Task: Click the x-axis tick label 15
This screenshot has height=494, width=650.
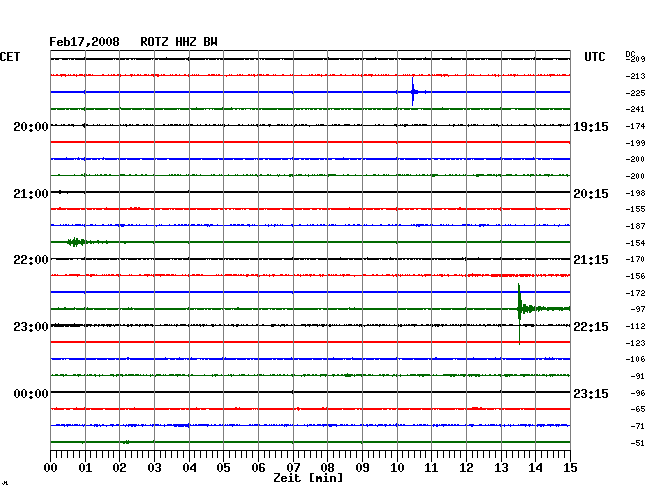Action: [570, 467]
